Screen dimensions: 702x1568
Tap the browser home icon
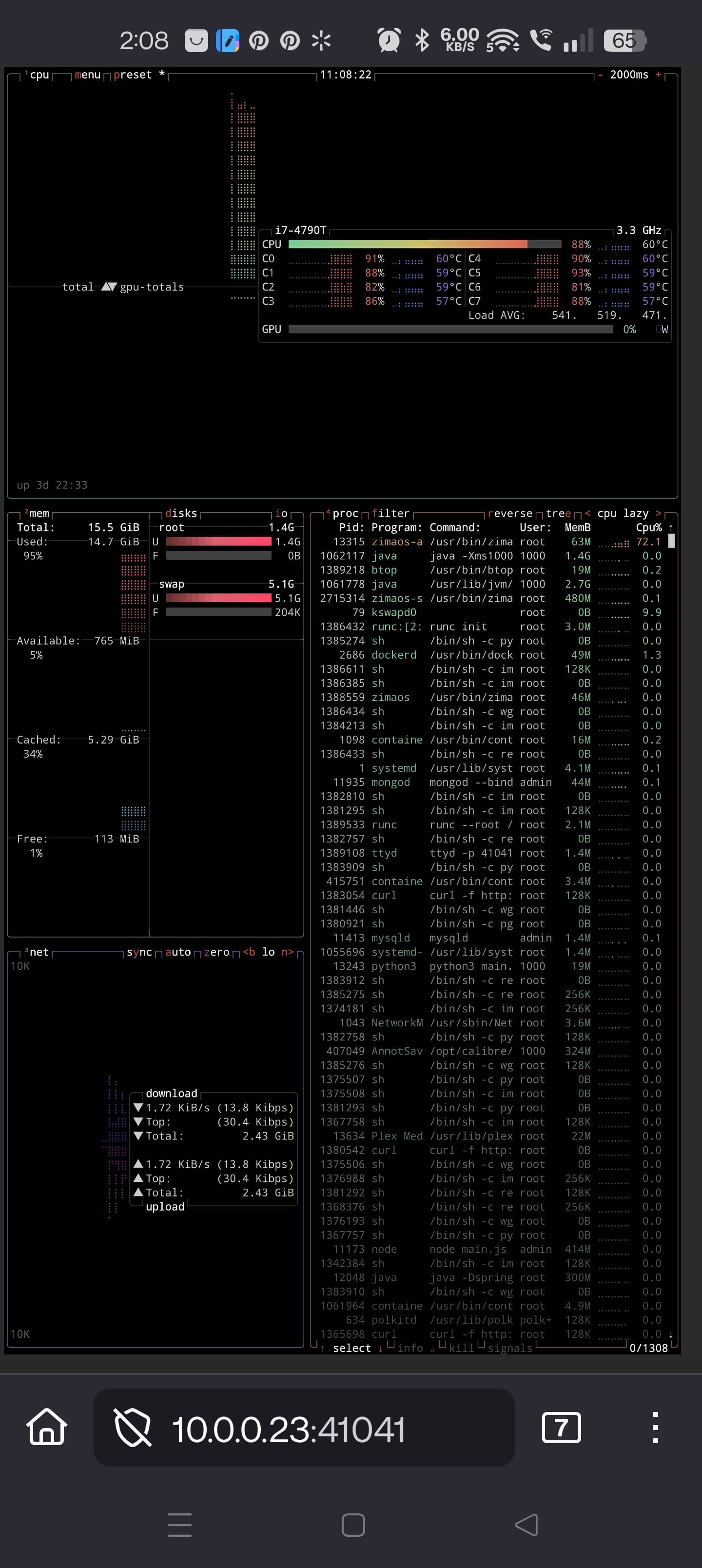tap(47, 1427)
